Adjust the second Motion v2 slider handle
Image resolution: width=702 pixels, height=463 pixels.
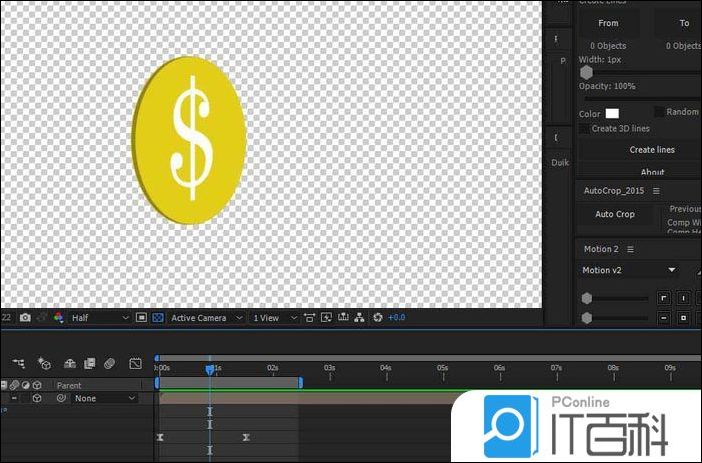(587, 318)
